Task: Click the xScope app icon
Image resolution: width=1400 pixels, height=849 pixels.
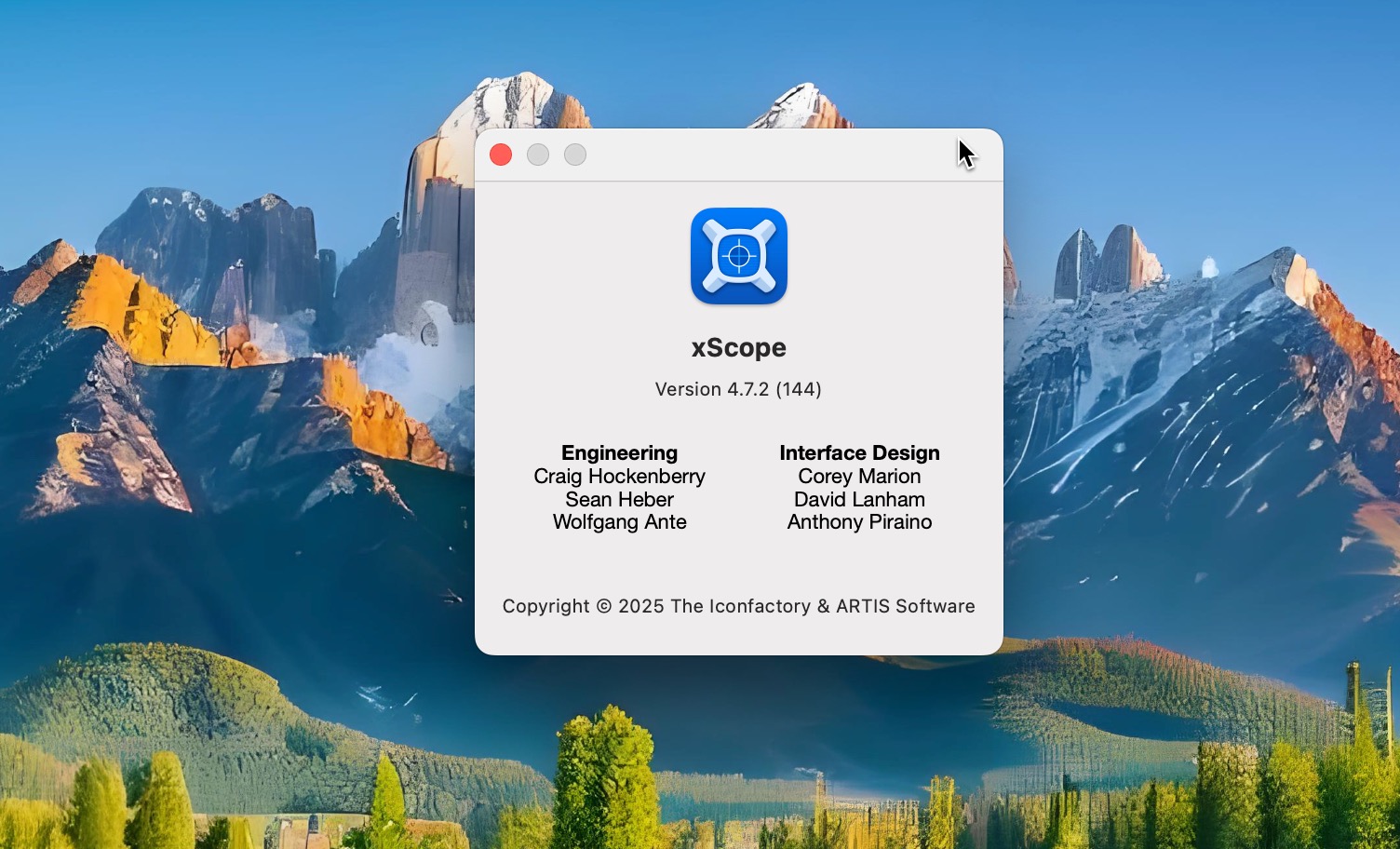Action: click(x=739, y=256)
